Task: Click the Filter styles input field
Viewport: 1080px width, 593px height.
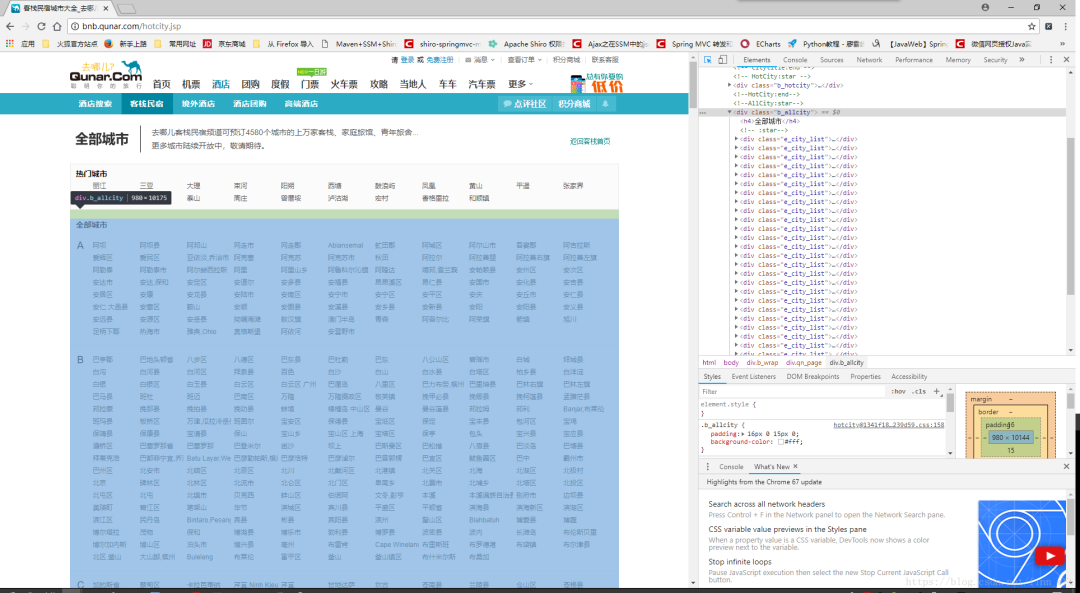Action: (792, 391)
